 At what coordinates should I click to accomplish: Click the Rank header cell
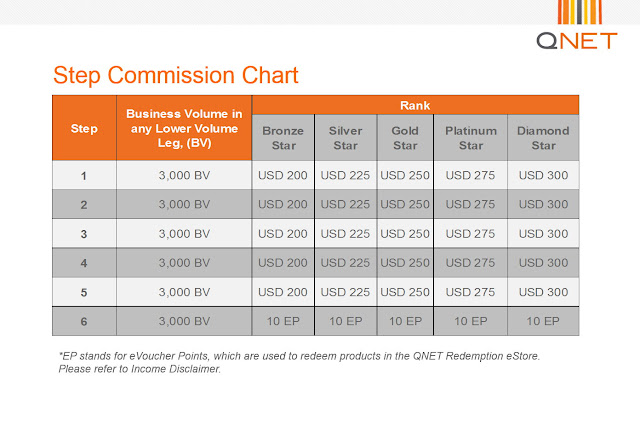point(415,104)
